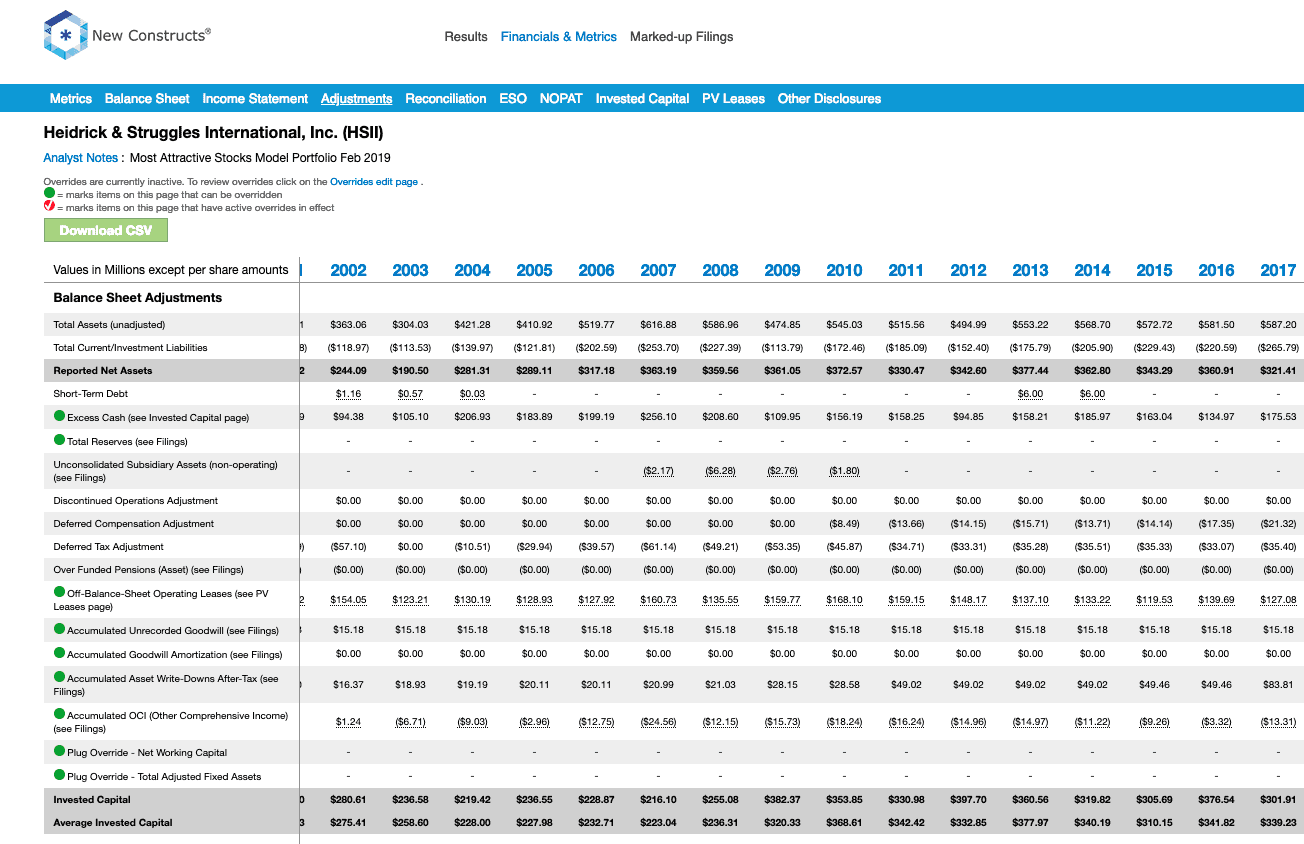This screenshot has height=844, width=1304.
Task: Click green dot beside Accumulated Goodwill Amortization
Action: (x=60, y=653)
